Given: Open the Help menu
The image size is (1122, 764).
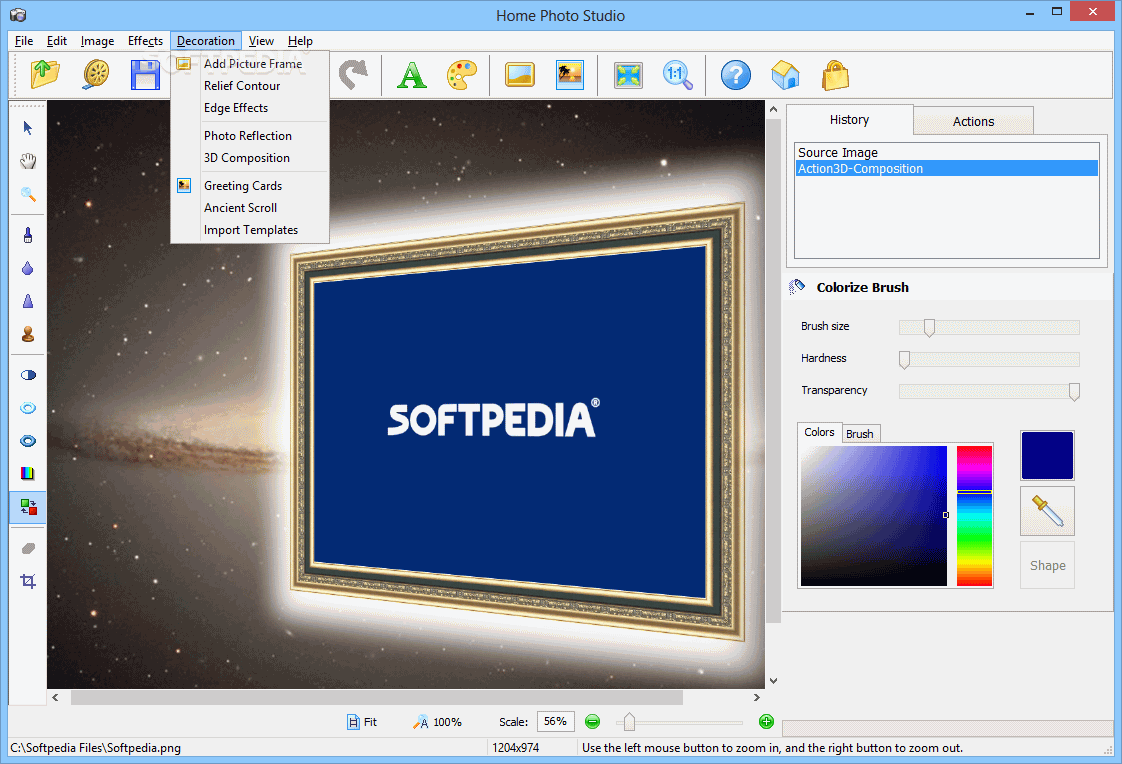Looking at the screenshot, I should [x=301, y=41].
